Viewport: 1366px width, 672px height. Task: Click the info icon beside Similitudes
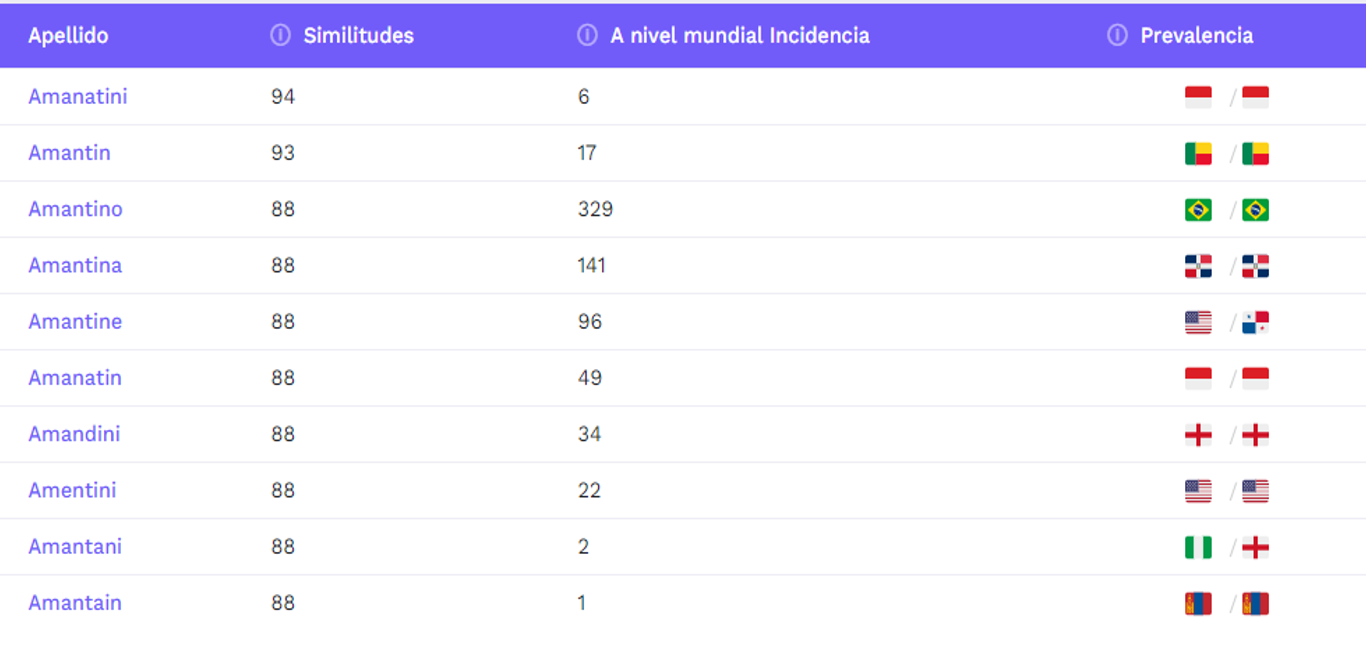(280, 35)
